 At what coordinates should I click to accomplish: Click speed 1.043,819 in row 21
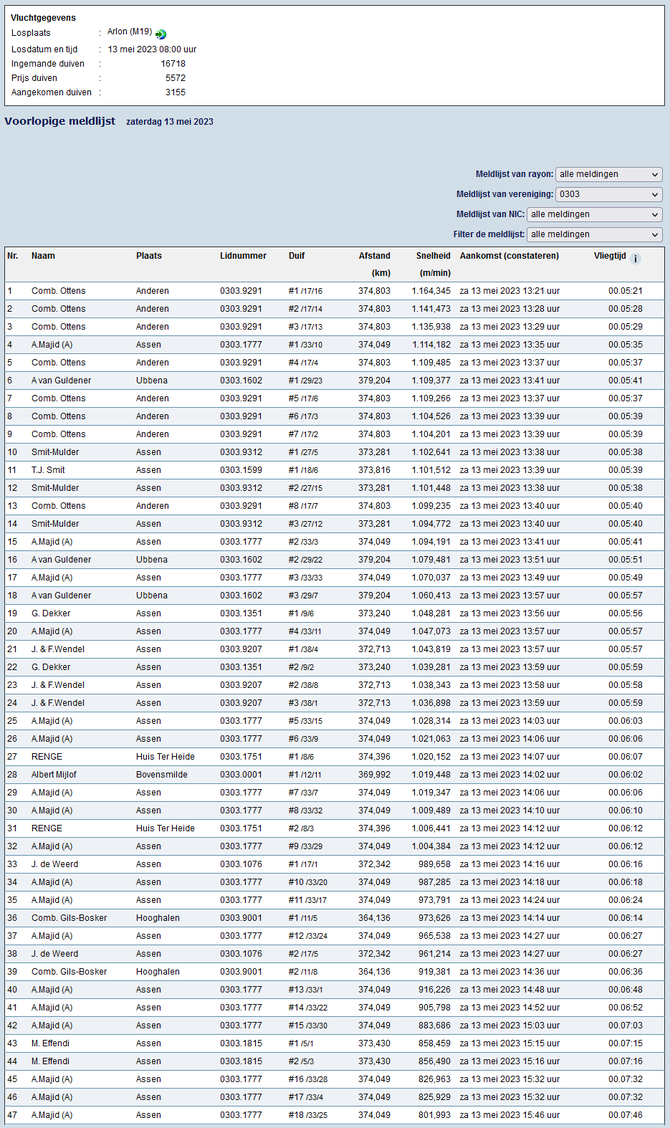(431, 650)
